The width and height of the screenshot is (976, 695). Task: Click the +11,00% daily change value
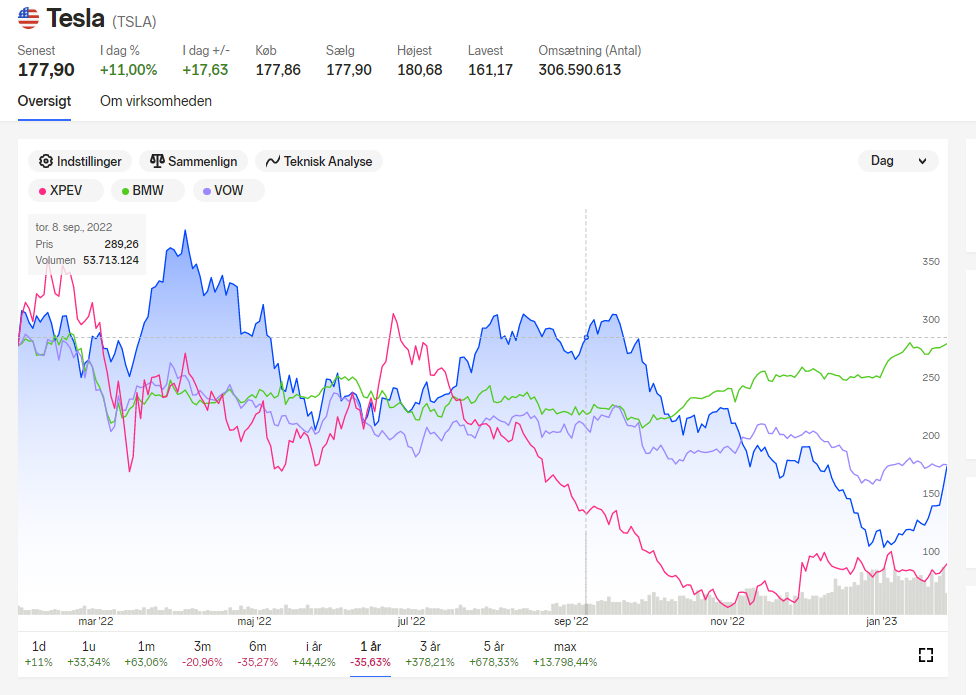click(x=128, y=70)
